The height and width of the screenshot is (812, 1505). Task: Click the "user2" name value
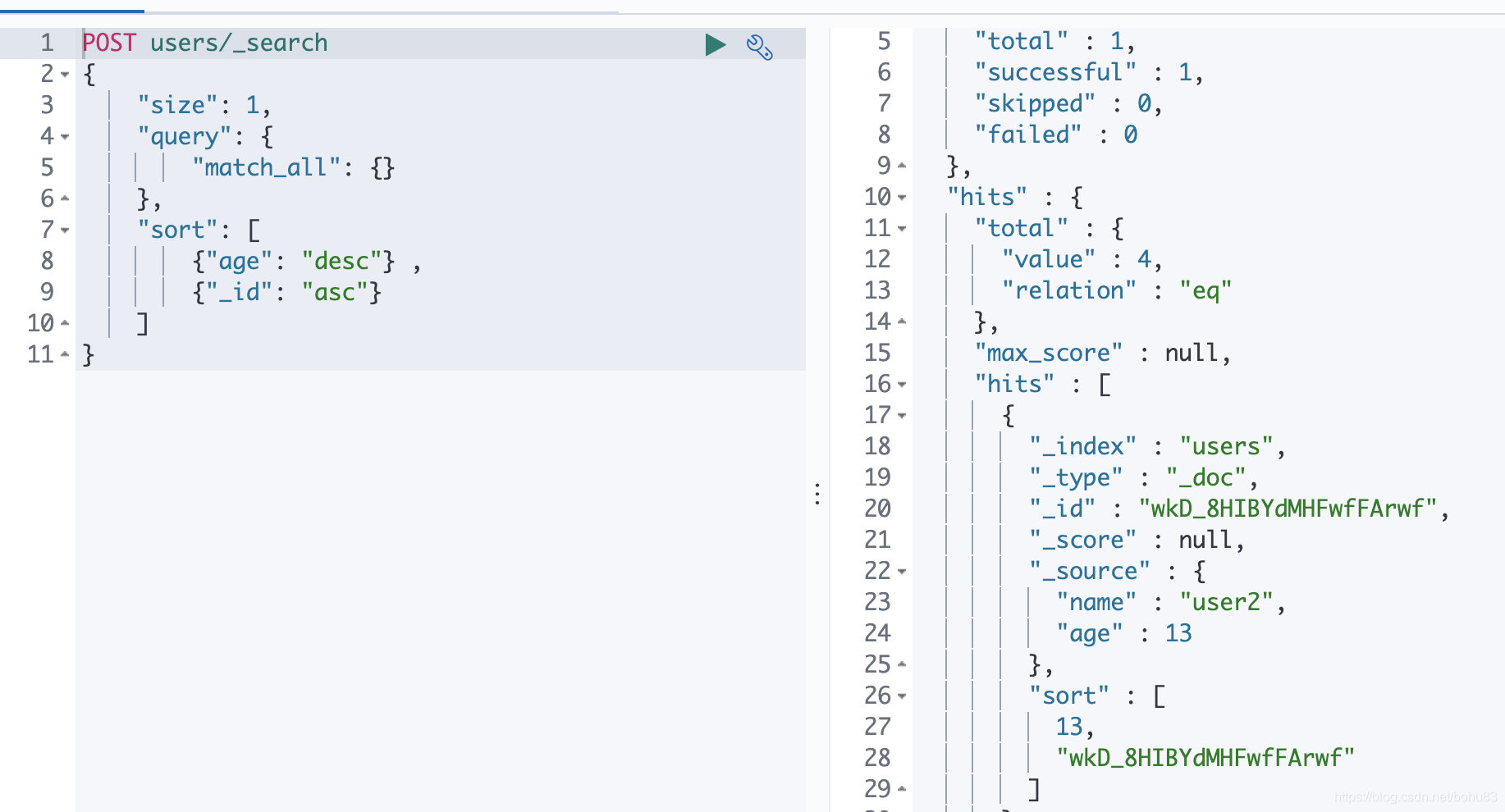(x=1226, y=602)
